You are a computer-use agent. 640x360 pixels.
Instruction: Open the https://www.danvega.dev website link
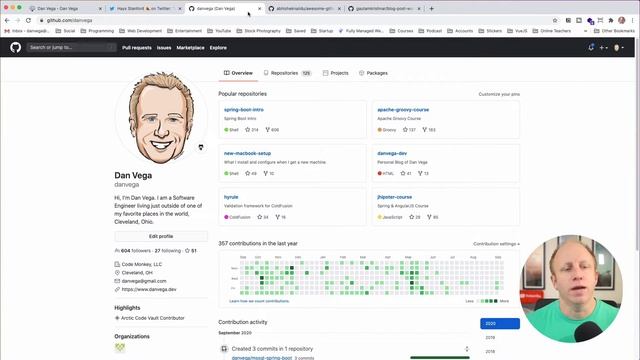pyautogui.click(x=149, y=289)
